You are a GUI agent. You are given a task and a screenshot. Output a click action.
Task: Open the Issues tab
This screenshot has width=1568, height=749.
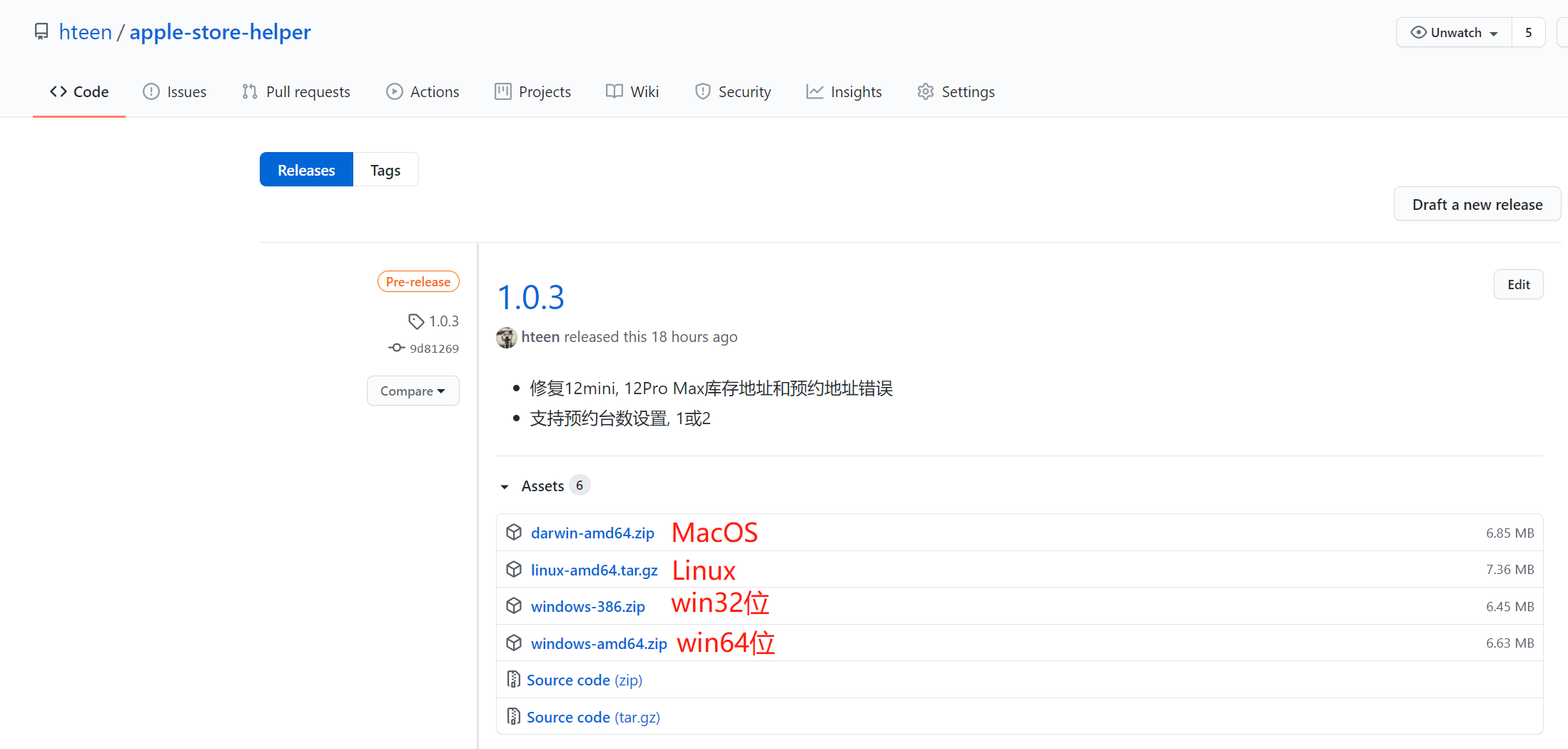click(175, 92)
